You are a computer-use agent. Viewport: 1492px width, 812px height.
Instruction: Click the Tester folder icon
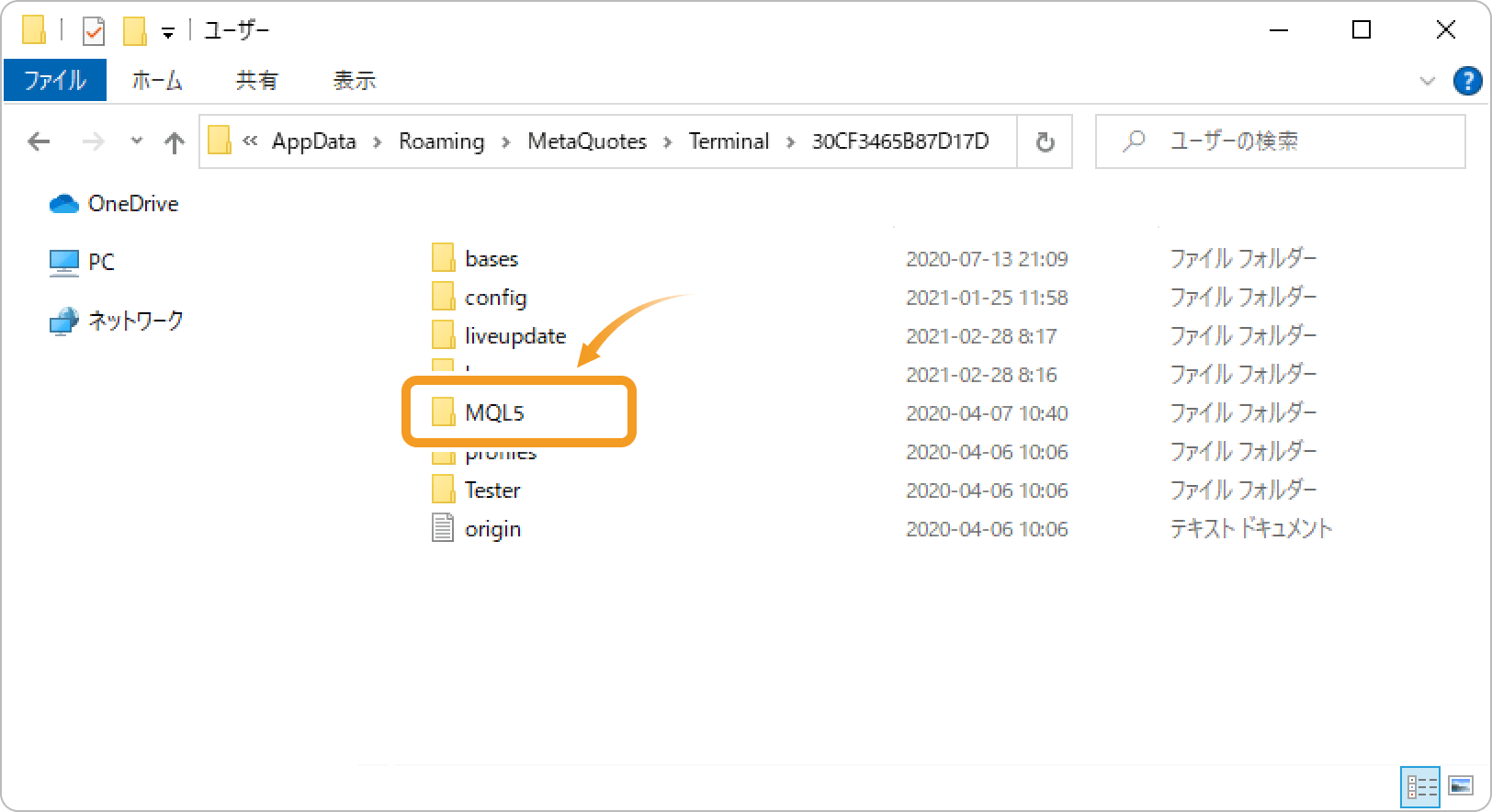tap(443, 490)
